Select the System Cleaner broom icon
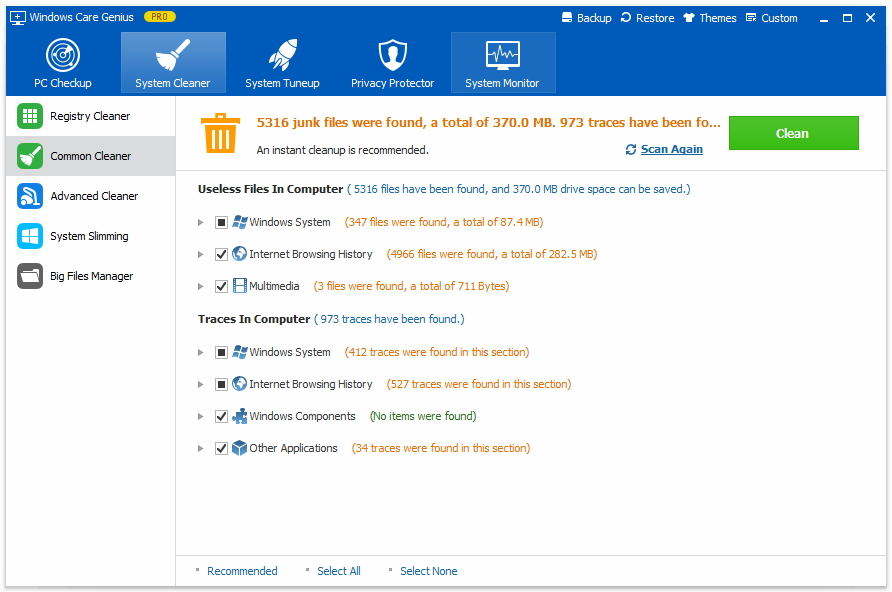 173,55
